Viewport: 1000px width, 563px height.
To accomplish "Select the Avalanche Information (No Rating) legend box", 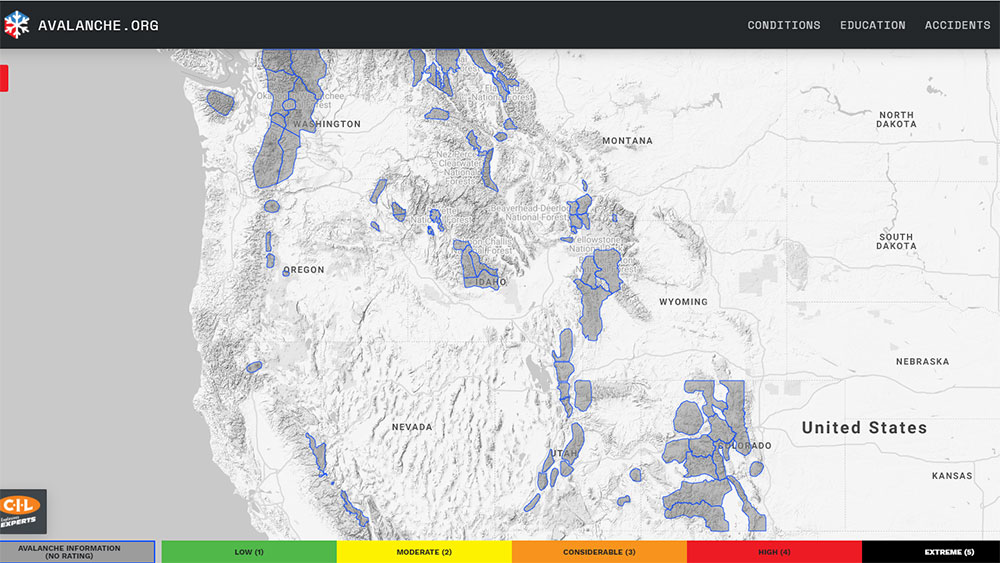I will (x=77, y=551).
